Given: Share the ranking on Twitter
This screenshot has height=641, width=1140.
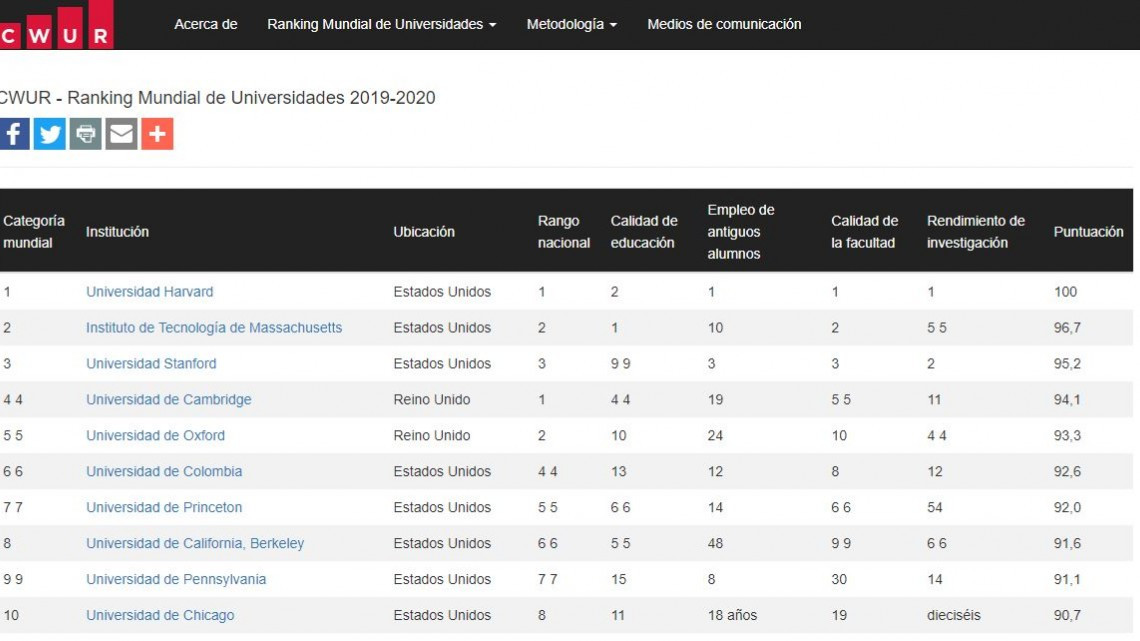Looking at the screenshot, I should coord(49,133).
